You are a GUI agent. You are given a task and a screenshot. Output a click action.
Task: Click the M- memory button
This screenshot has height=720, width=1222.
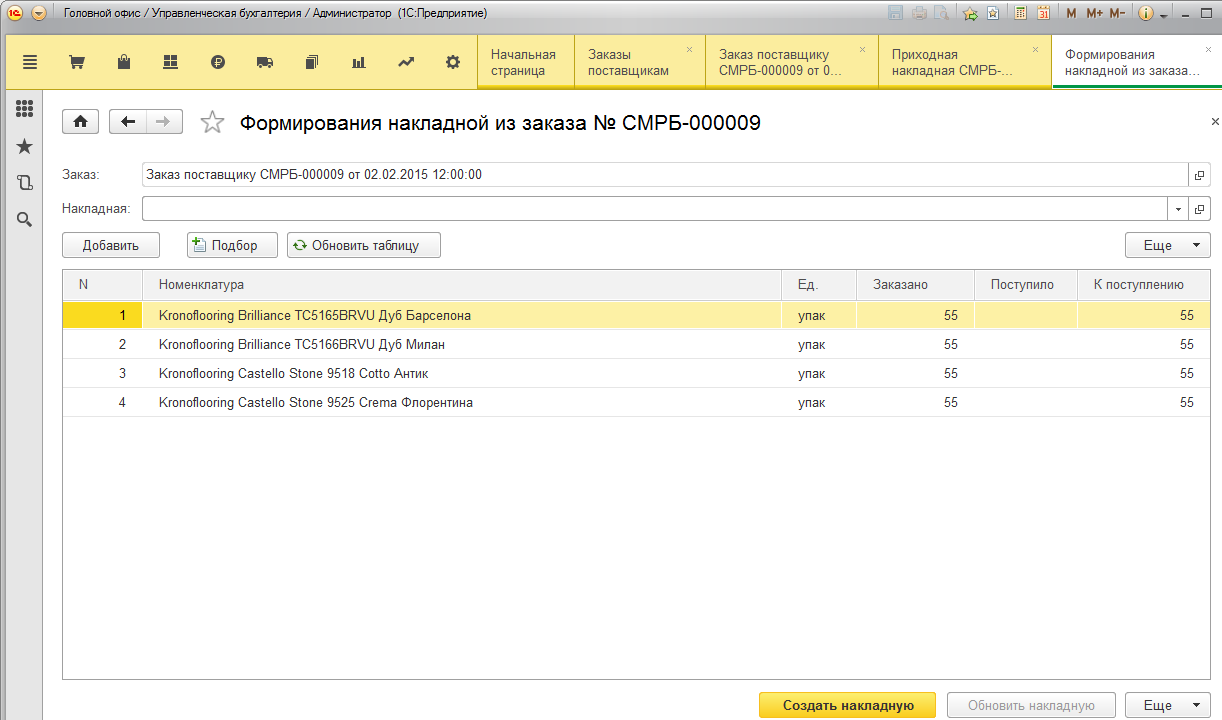click(x=1117, y=13)
